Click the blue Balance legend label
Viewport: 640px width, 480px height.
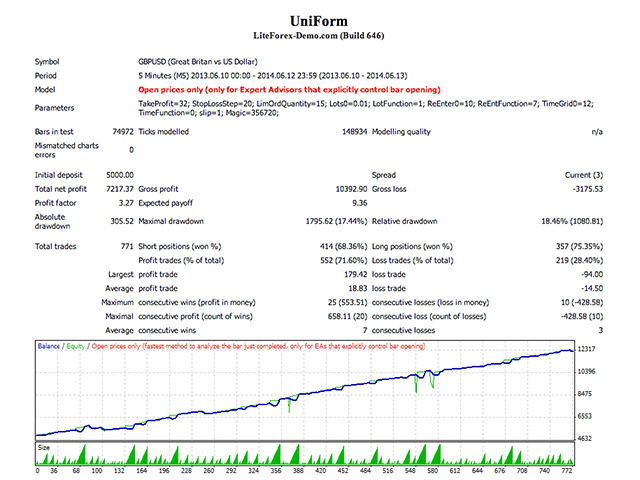pyautogui.click(x=49, y=346)
